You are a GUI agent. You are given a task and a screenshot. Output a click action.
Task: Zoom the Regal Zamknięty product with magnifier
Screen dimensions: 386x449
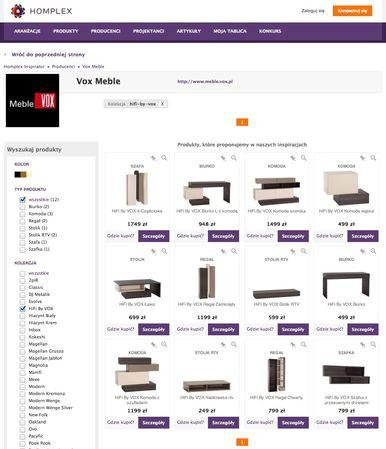[234, 251]
